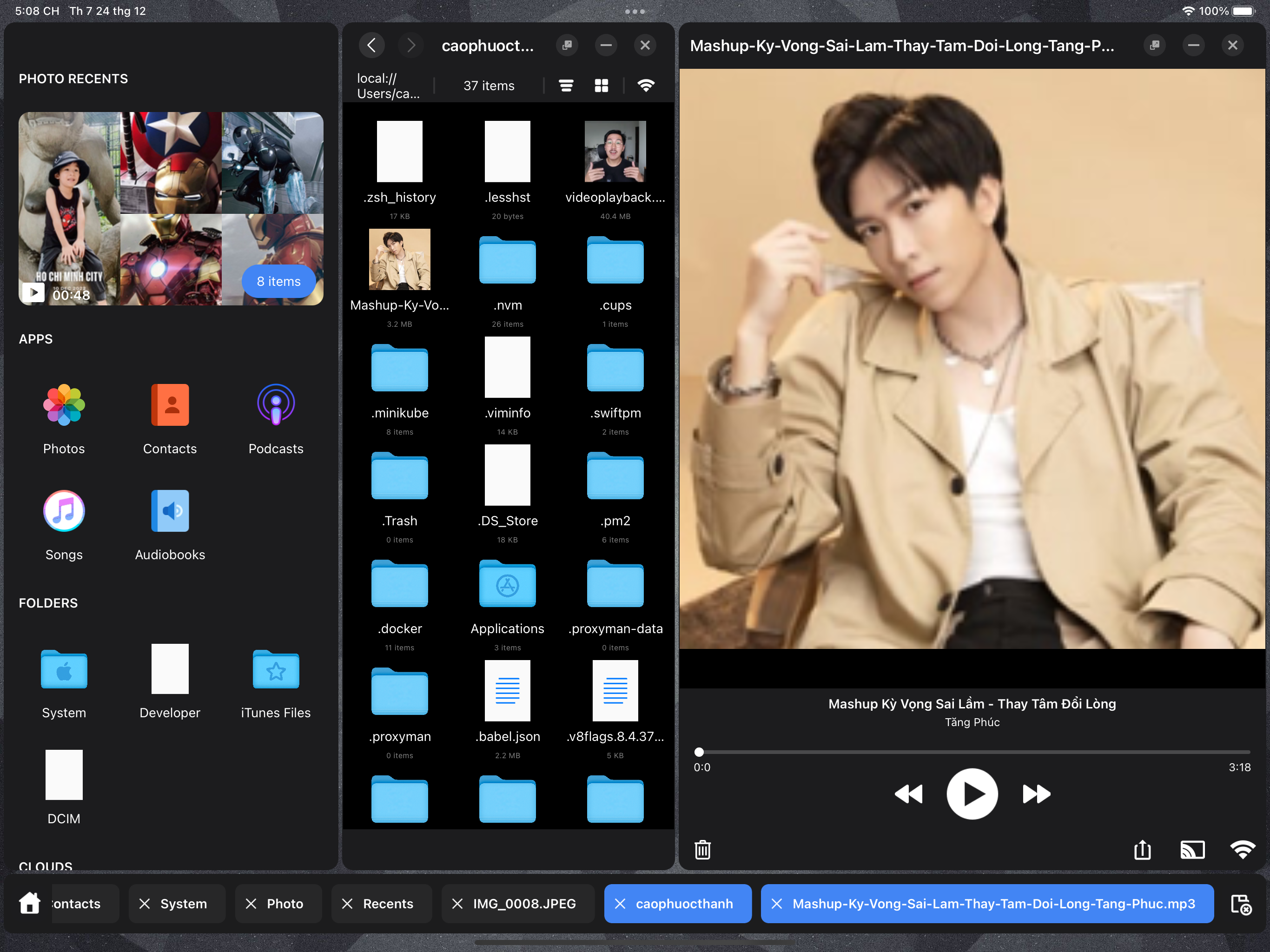Open the Podcasts app icon
Screen dimensions: 1270x952
pos(276,405)
